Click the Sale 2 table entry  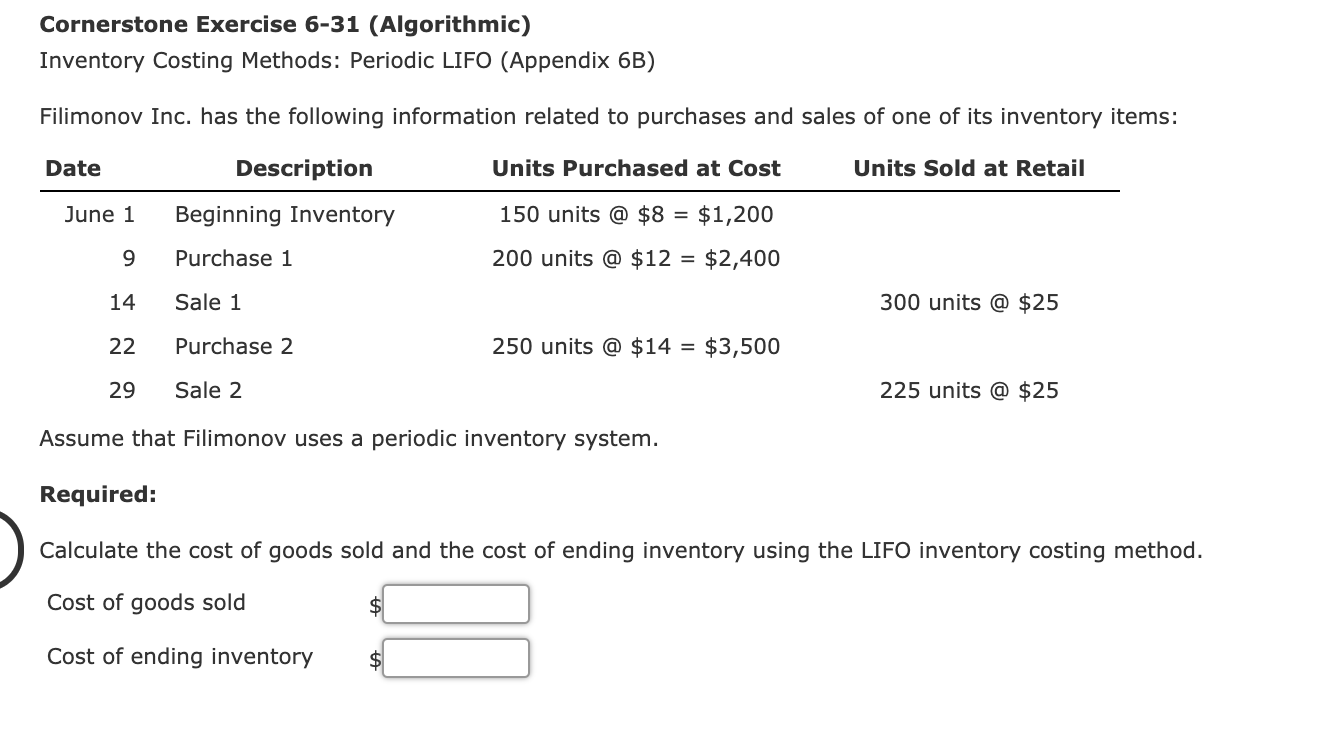[x=207, y=390]
